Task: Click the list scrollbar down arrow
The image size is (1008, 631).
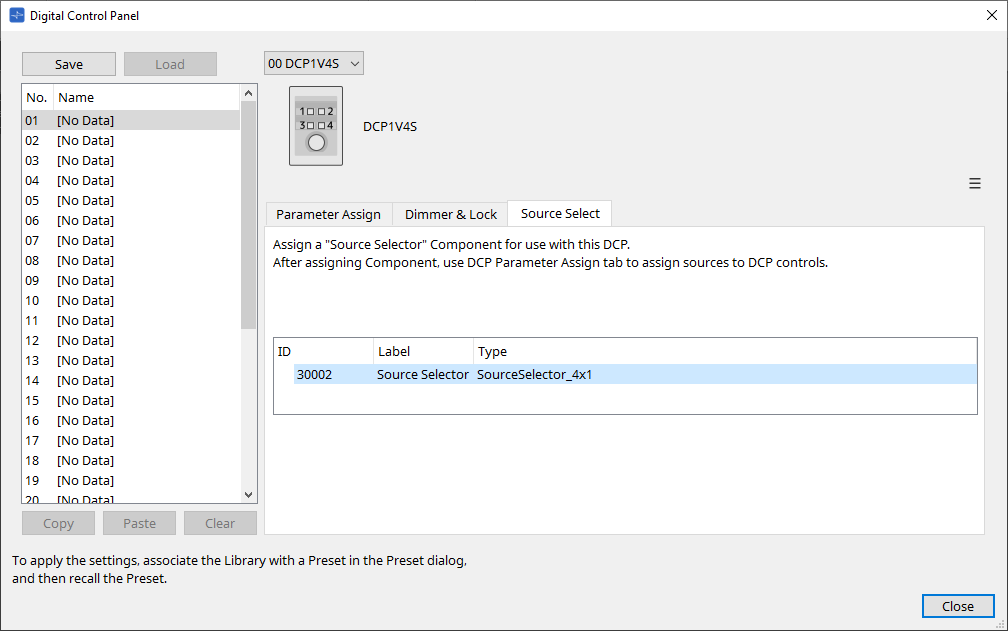Action: (x=248, y=493)
